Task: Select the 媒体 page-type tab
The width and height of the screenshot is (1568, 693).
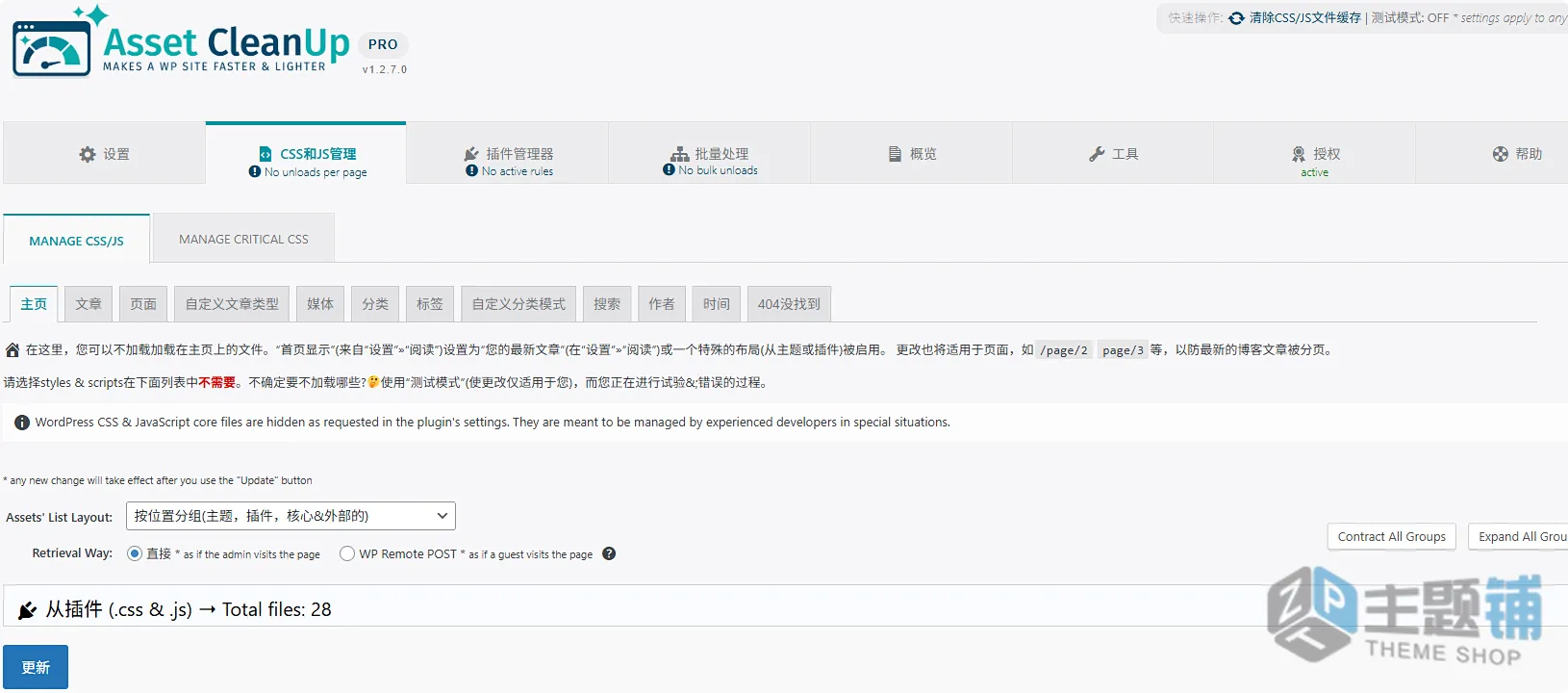Action: click(x=320, y=303)
